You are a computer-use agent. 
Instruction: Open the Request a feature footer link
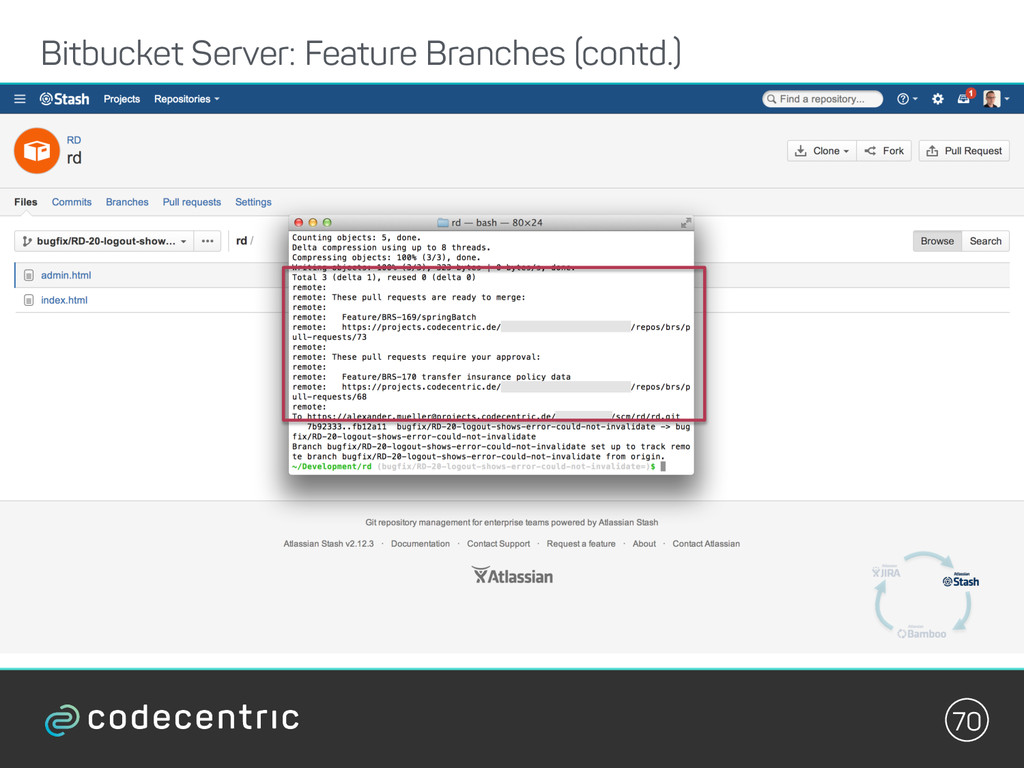coord(581,543)
